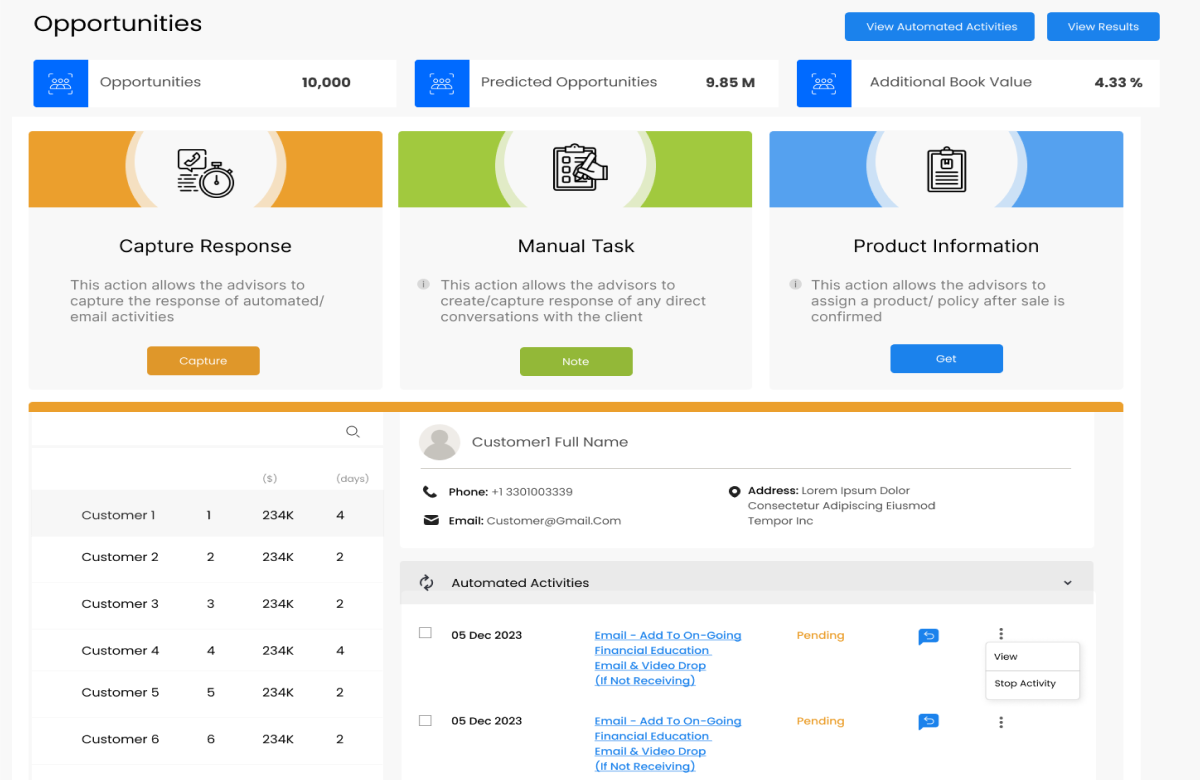Collapse the Automated Activities section chevron
This screenshot has width=1200, height=780.
click(x=1067, y=583)
